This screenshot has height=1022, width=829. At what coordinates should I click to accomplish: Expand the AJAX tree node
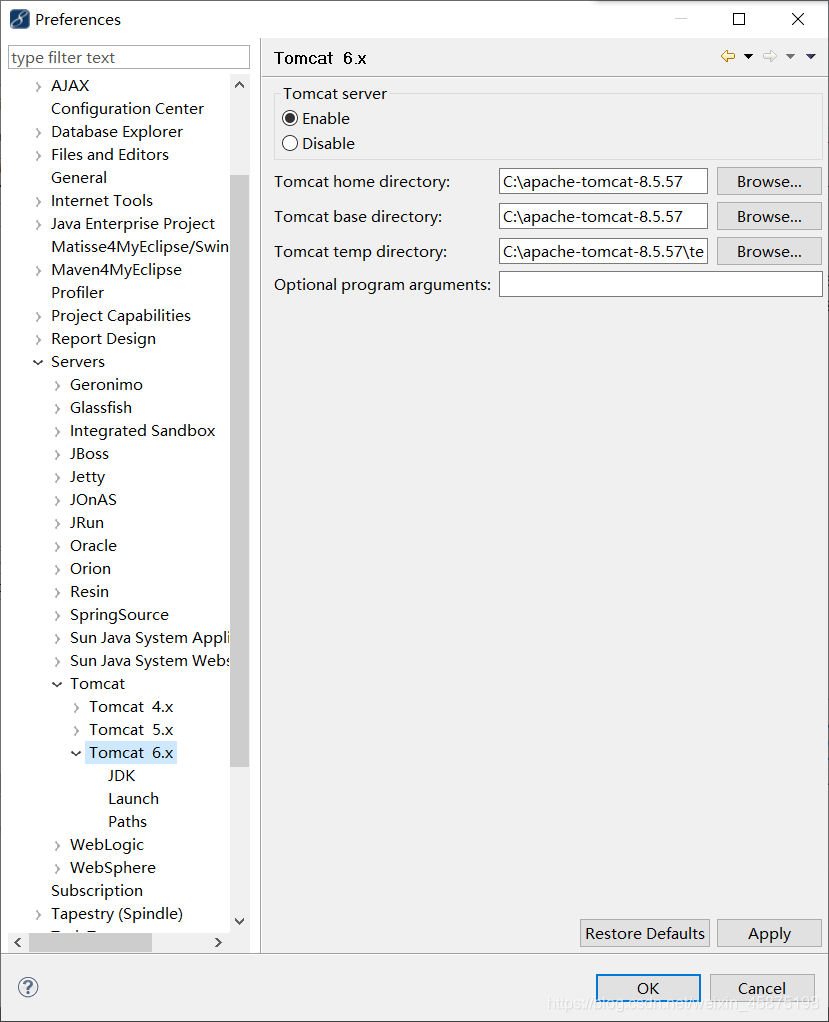point(38,86)
